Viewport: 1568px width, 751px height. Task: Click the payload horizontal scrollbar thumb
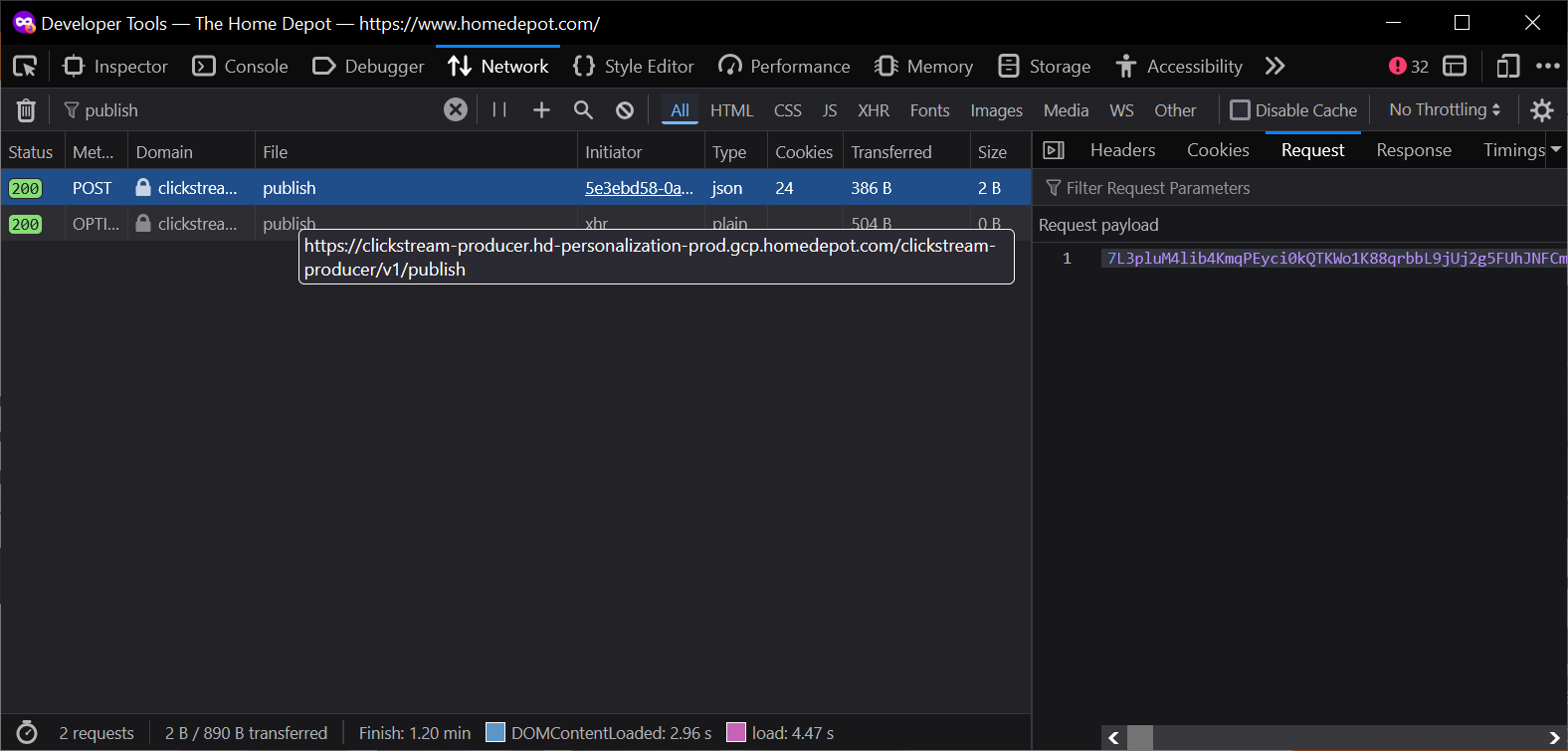pyautogui.click(x=1140, y=738)
